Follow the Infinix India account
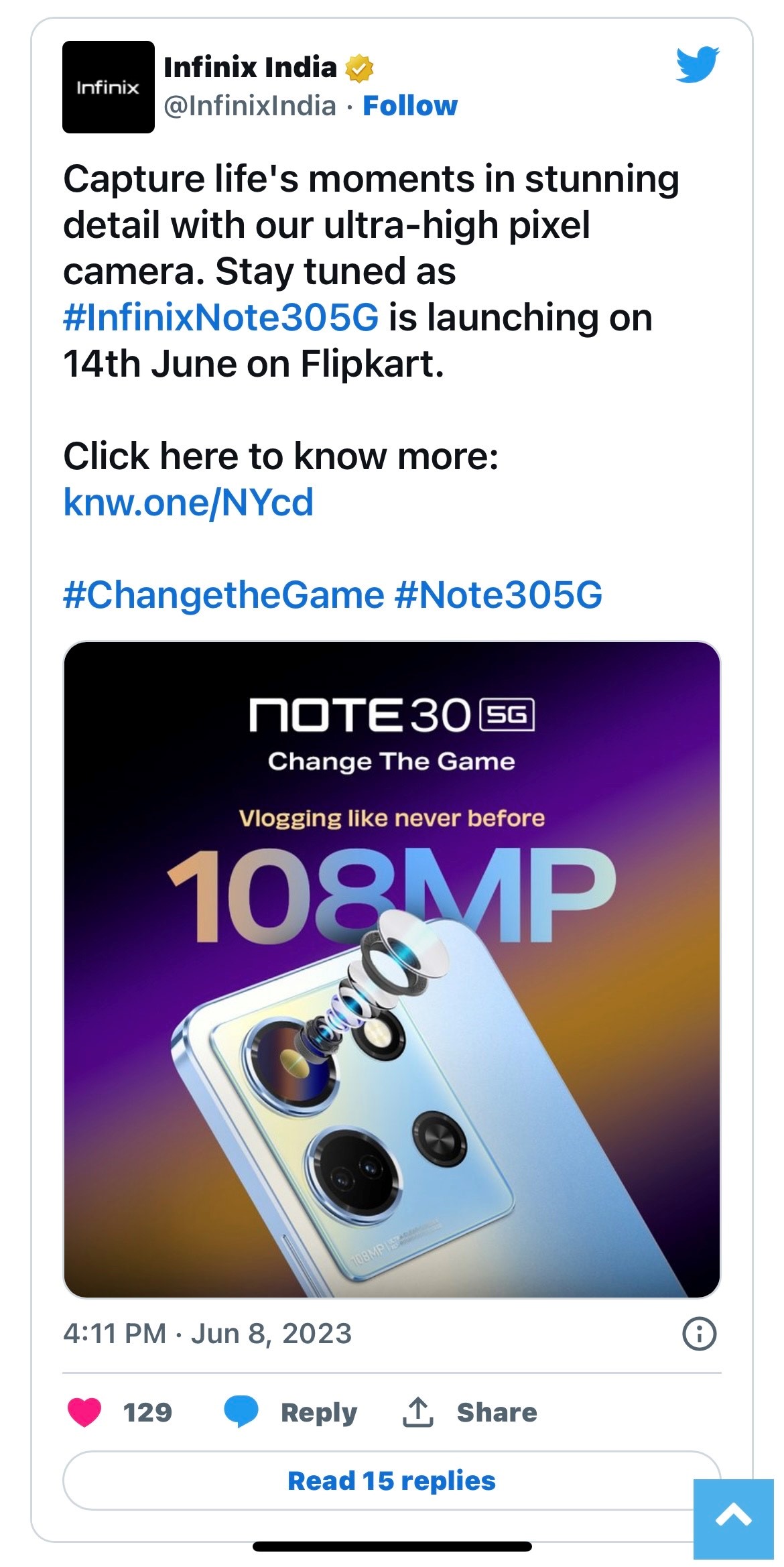This screenshot has height=1567, width=784. pyautogui.click(x=409, y=106)
